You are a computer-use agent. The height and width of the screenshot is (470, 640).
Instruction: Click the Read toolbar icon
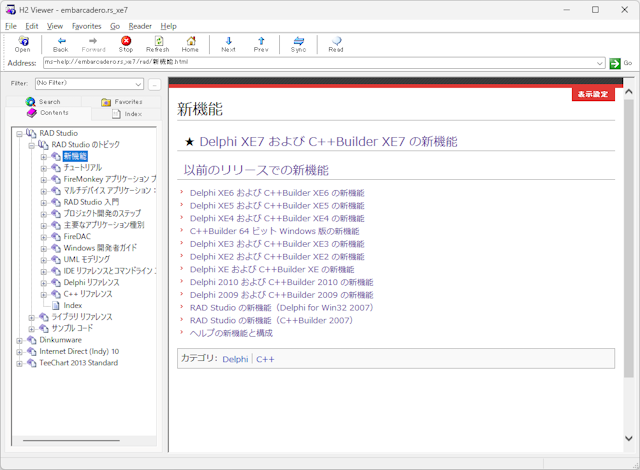[x=336, y=41]
